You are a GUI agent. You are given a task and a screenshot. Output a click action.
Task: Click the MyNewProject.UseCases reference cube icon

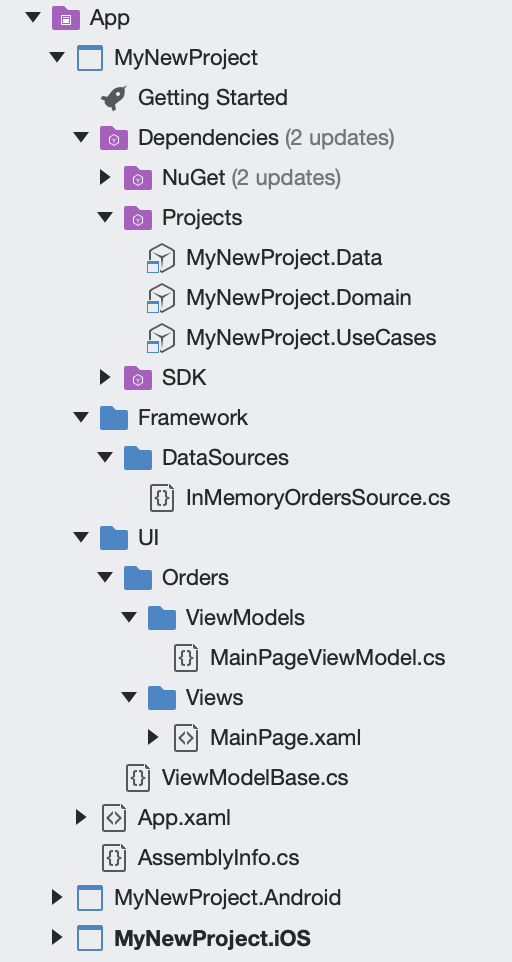(161, 338)
